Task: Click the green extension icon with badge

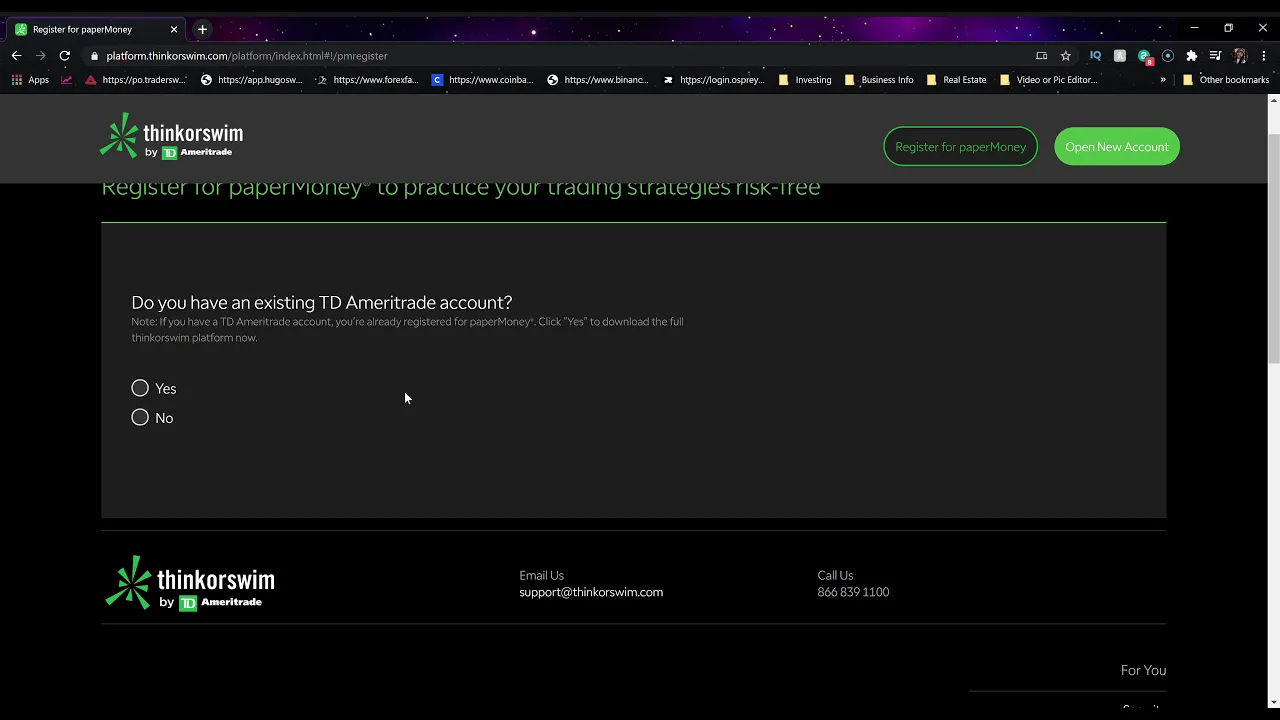Action: (1145, 57)
